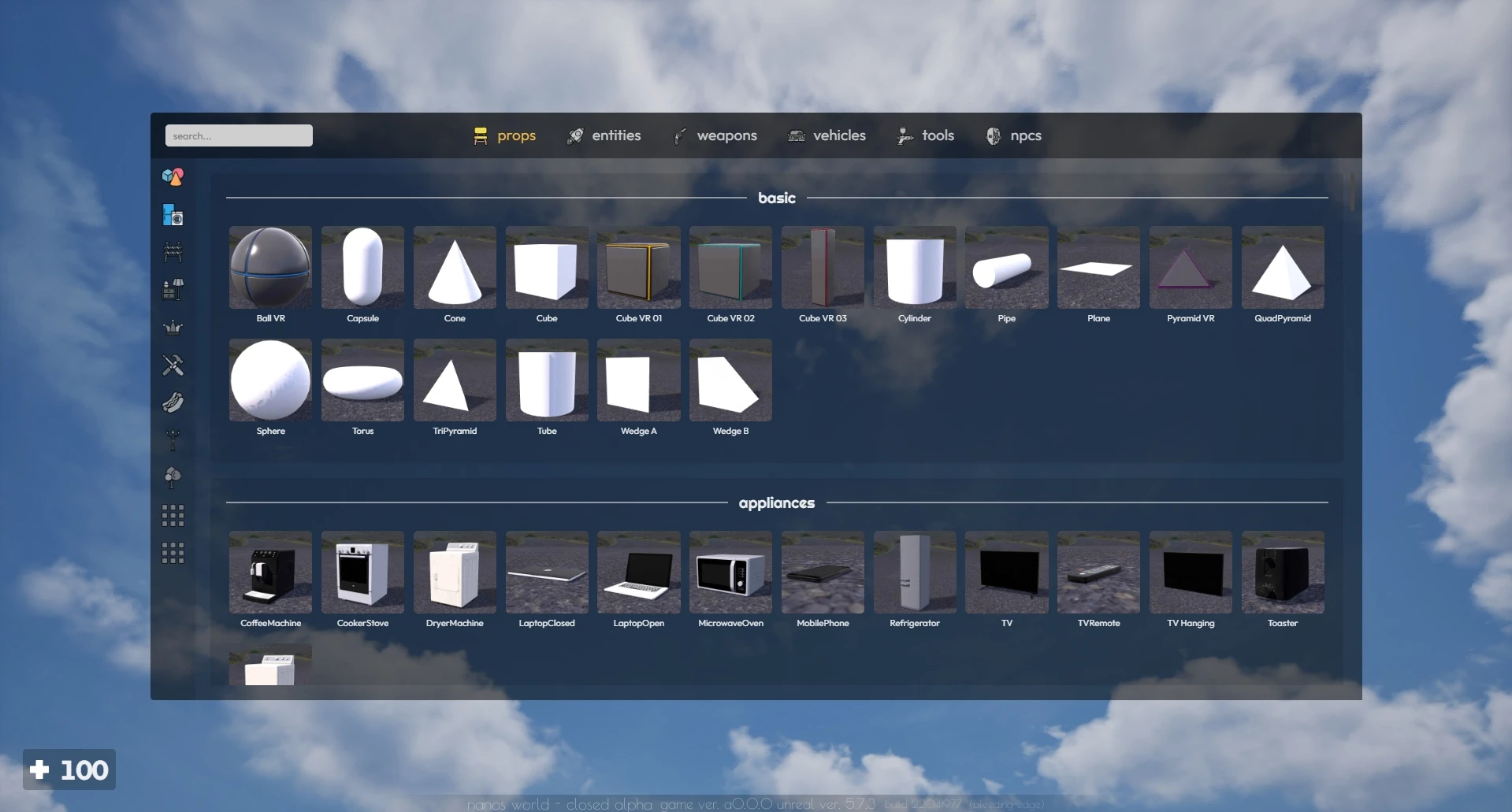Switch to the tools tab

tap(925, 135)
